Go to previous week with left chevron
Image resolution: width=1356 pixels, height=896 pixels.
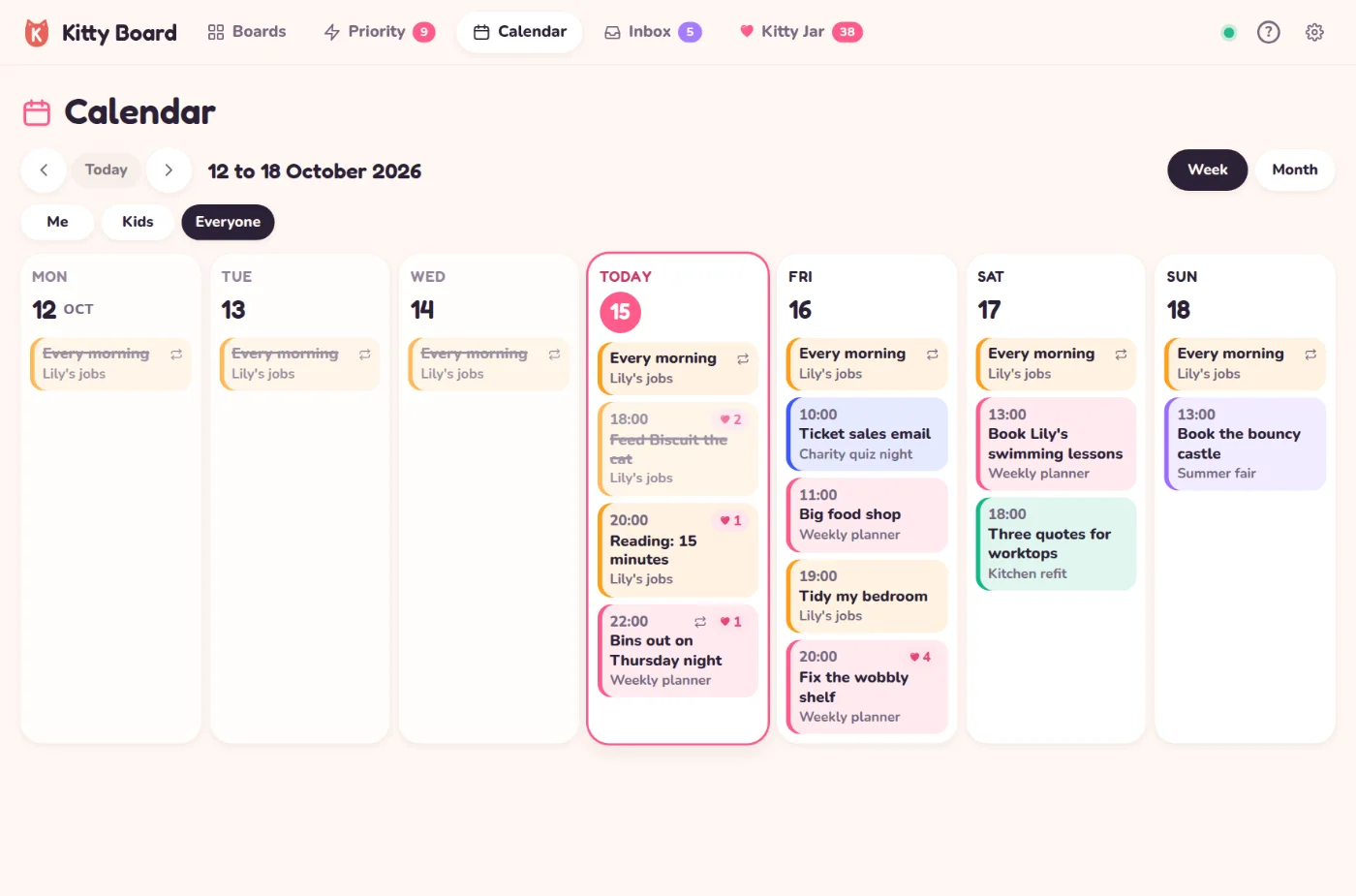(44, 170)
